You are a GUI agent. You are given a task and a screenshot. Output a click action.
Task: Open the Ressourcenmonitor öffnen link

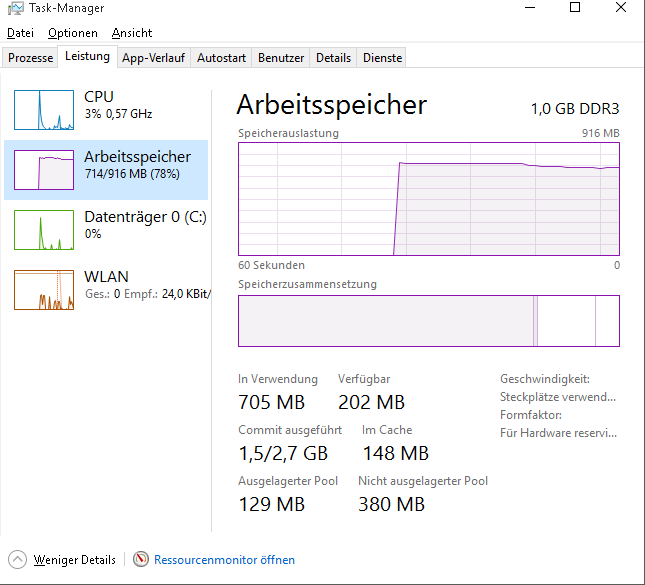(x=224, y=560)
